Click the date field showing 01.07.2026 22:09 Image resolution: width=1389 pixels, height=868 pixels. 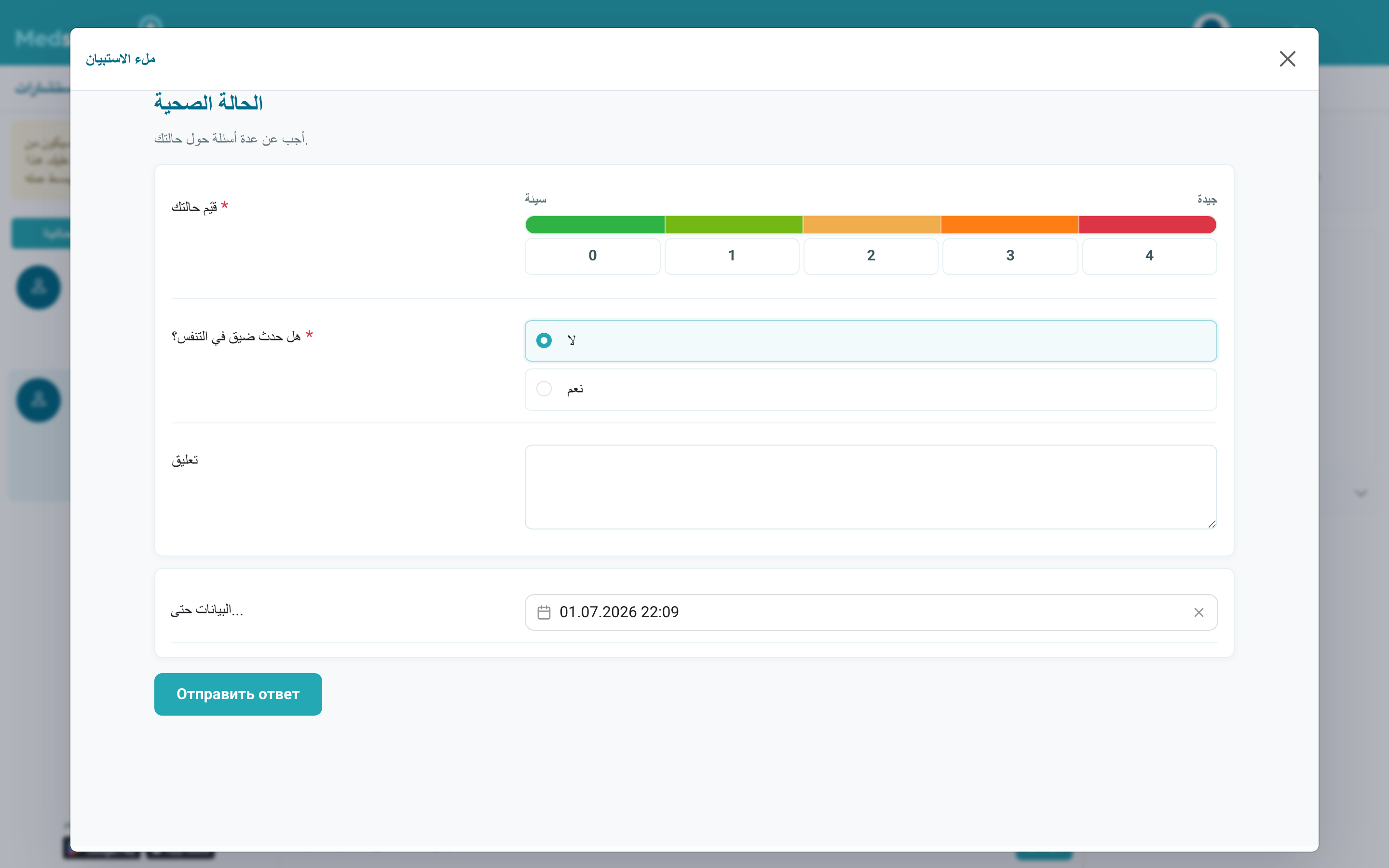871,612
